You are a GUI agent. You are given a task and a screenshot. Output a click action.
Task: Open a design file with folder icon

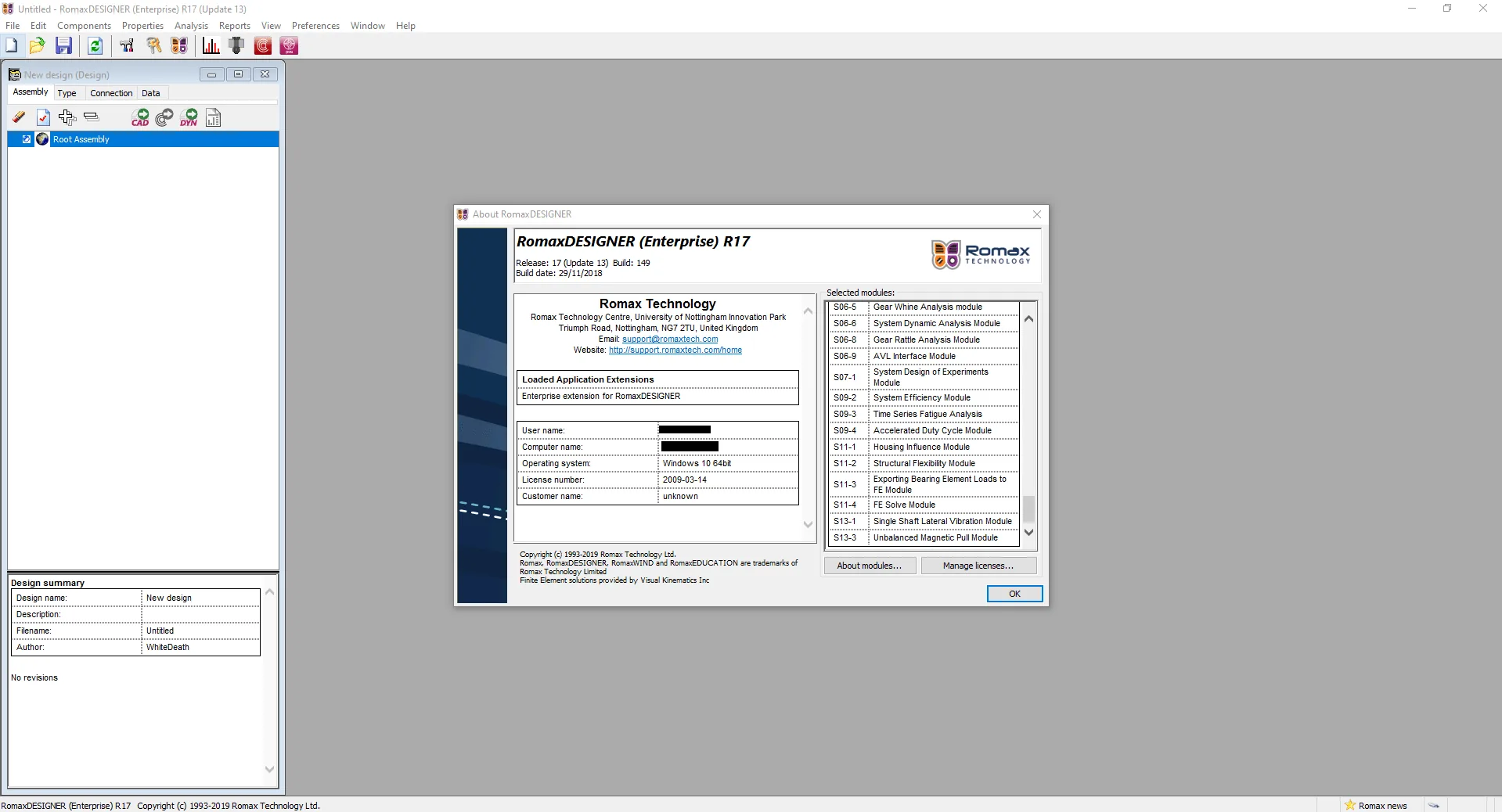(37, 46)
